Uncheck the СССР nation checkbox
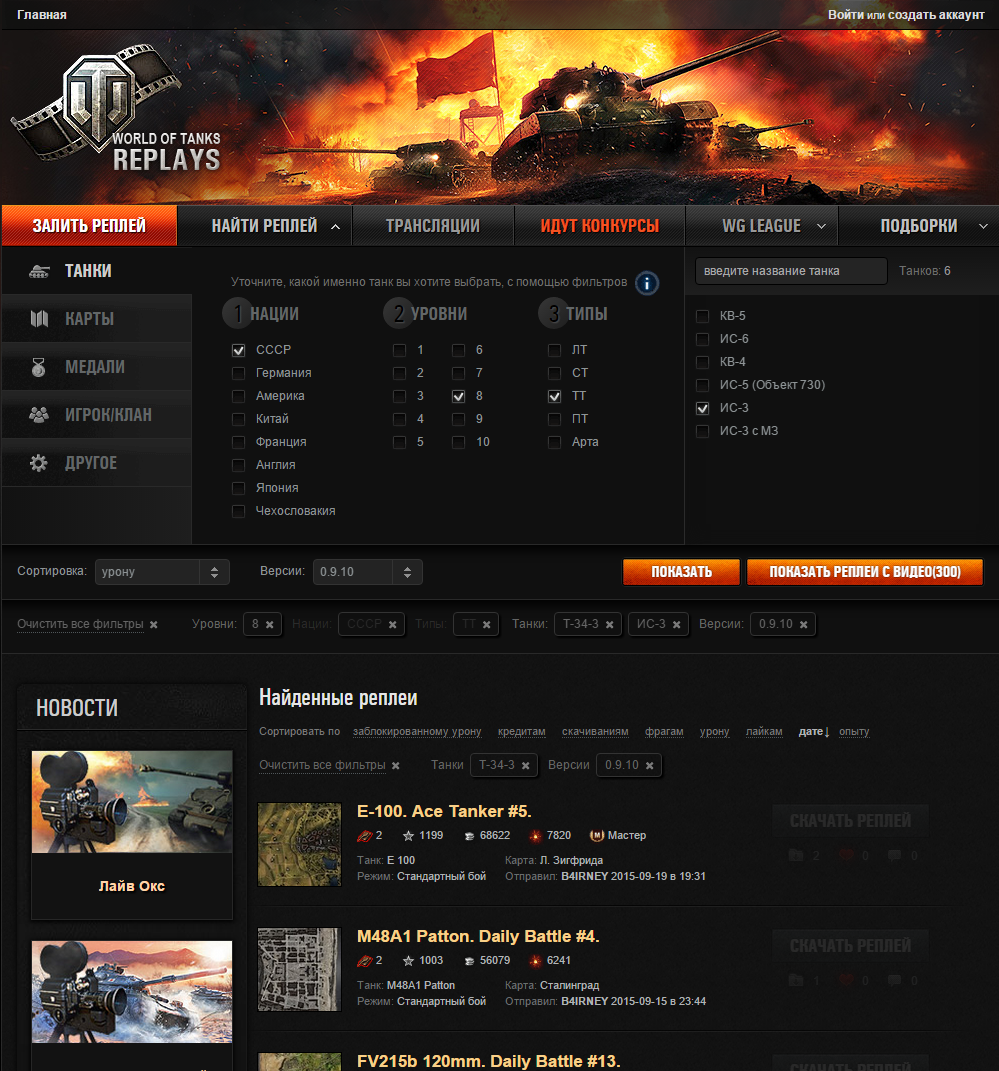Screen dimensions: 999x1071 click(x=238, y=350)
